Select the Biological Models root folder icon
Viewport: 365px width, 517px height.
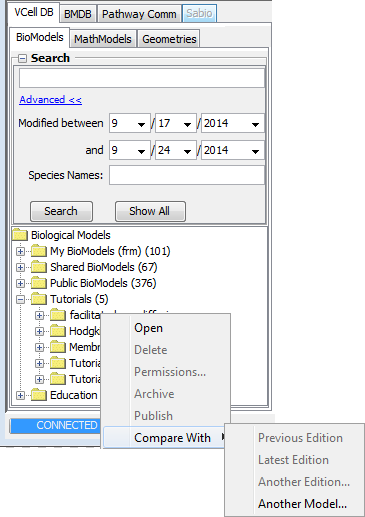(x=20, y=235)
